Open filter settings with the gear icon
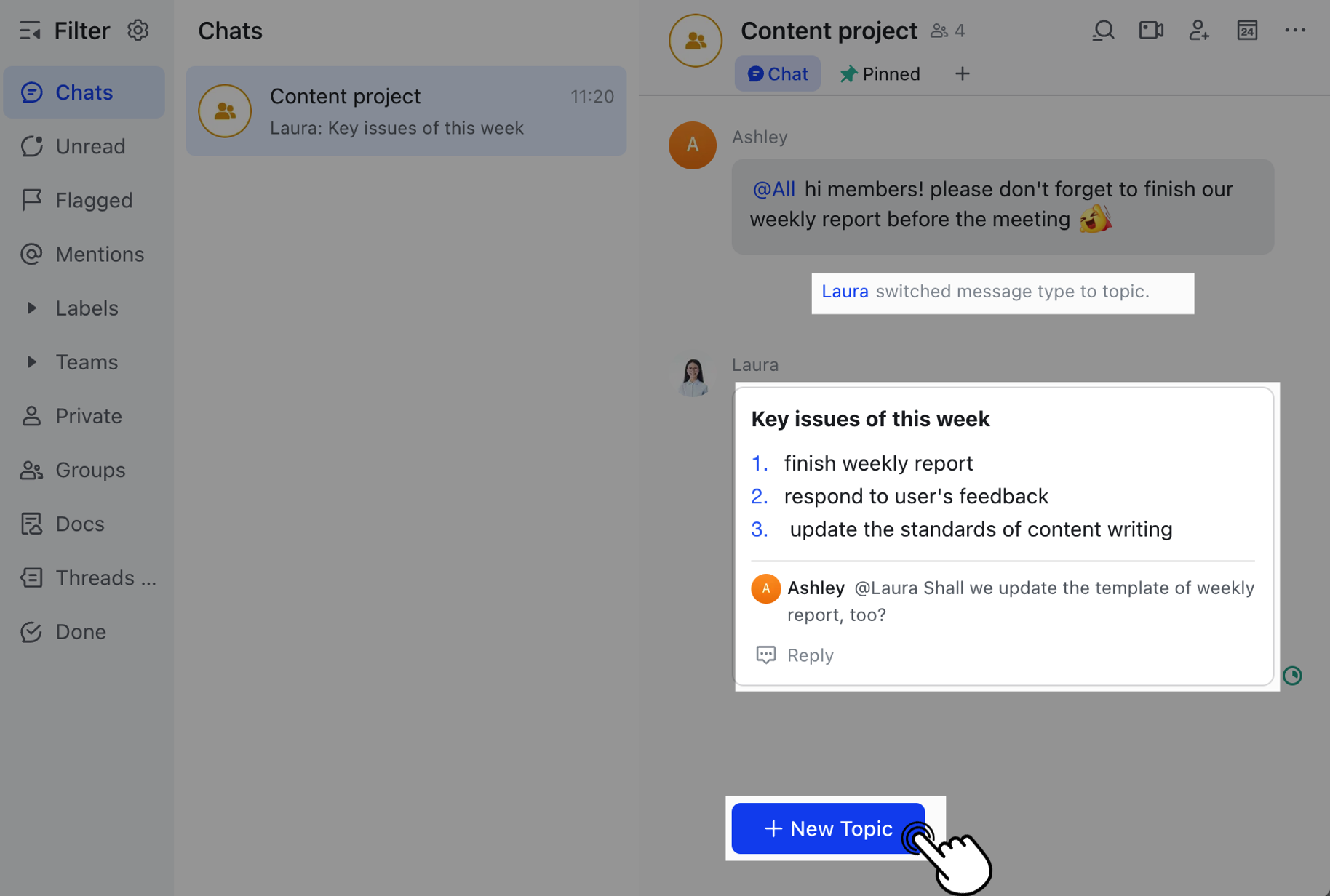The height and width of the screenshot is (896, 1330). pos(138,31)
